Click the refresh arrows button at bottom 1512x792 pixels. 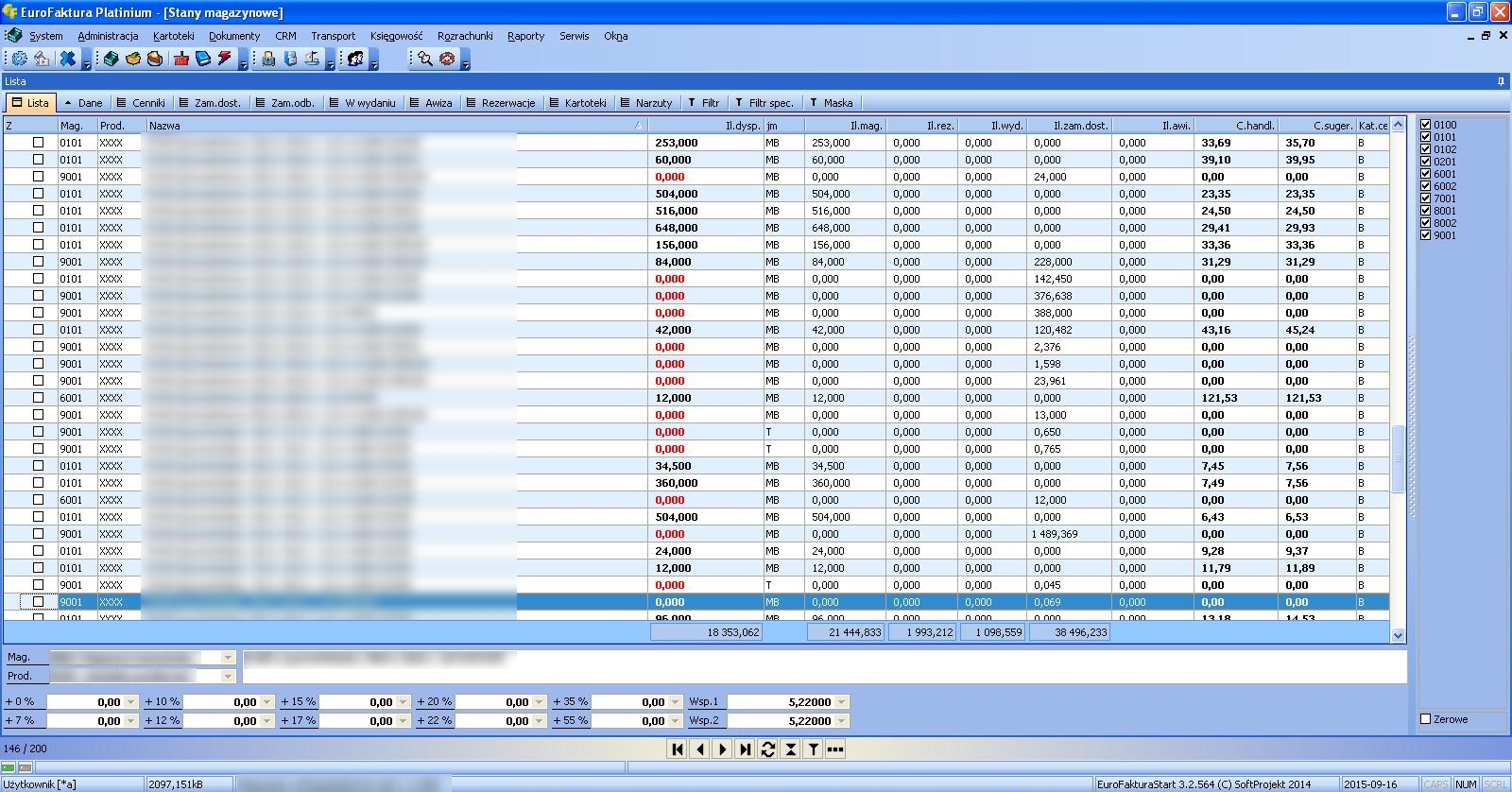coord(767,749)
